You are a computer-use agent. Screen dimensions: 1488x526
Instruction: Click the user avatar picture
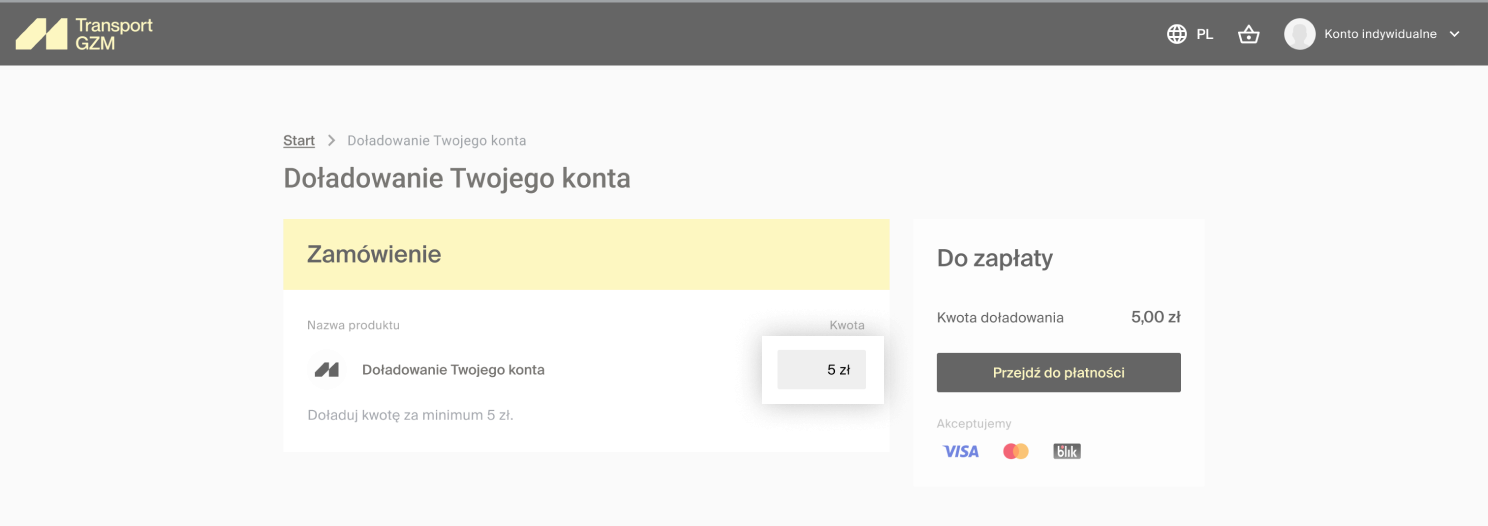click(1299, 34)
